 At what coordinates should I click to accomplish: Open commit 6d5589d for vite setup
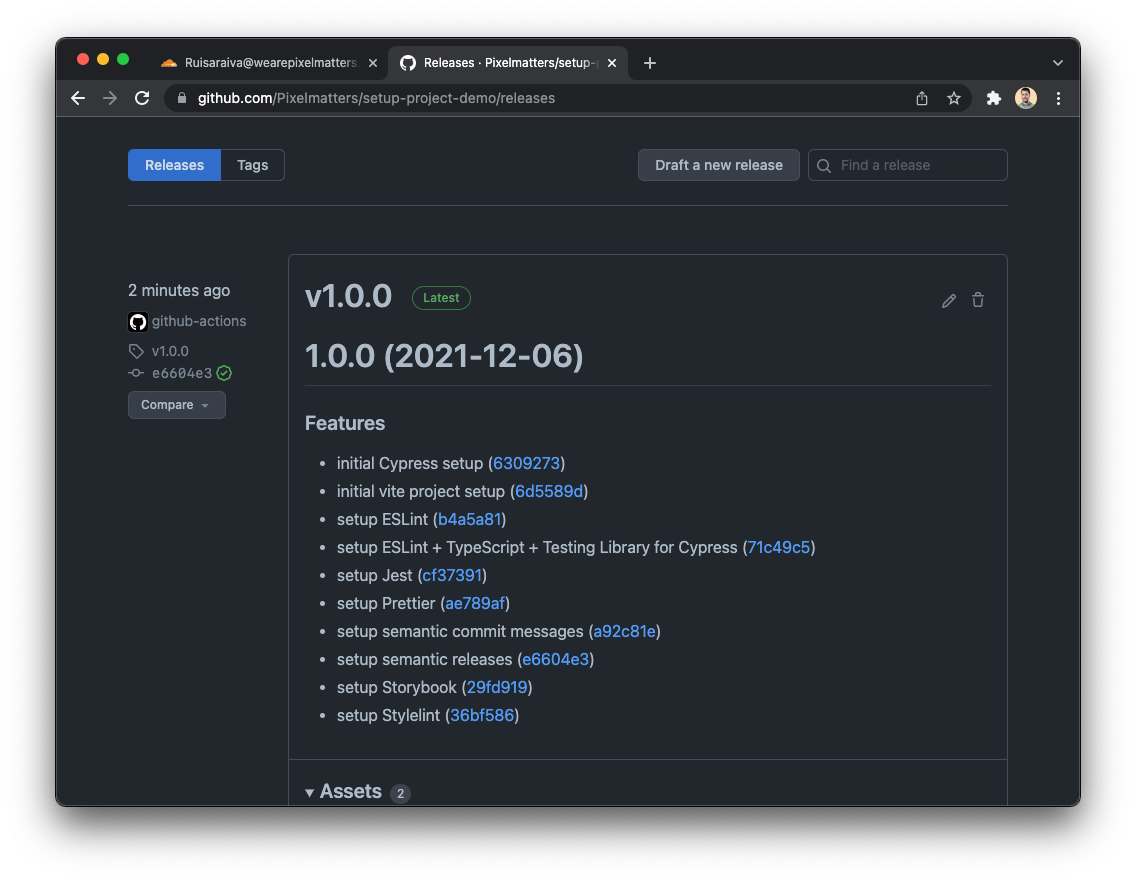click(x=549, y=492)
